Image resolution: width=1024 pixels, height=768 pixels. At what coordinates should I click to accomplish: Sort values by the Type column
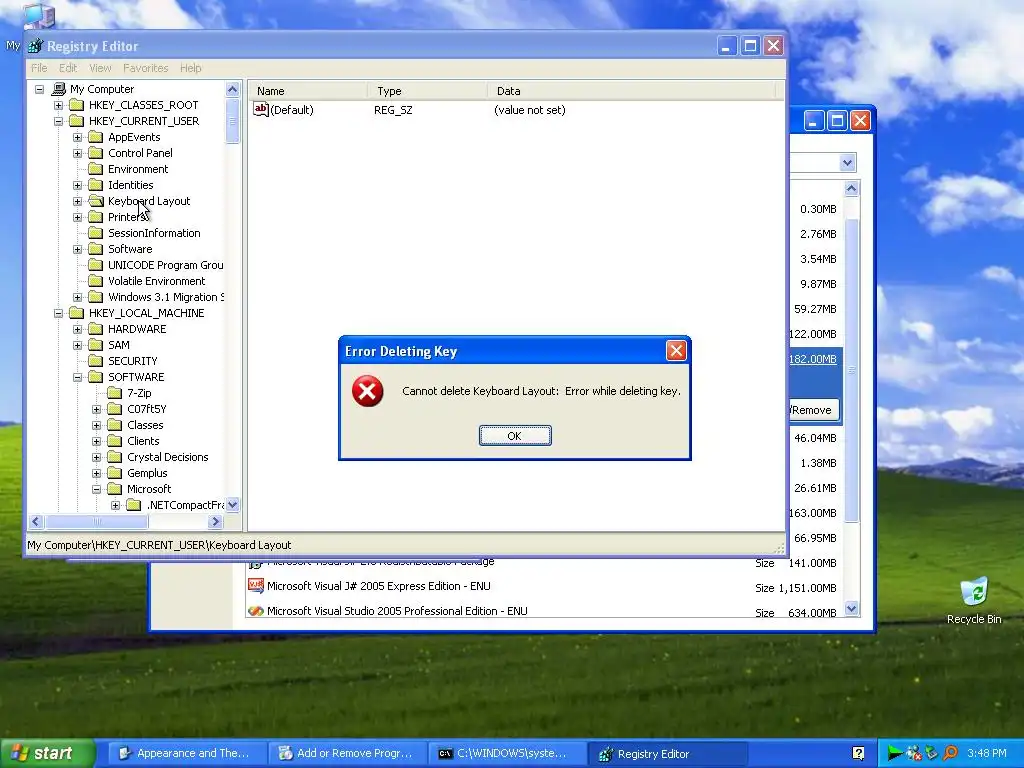click(x=426, y=91)
